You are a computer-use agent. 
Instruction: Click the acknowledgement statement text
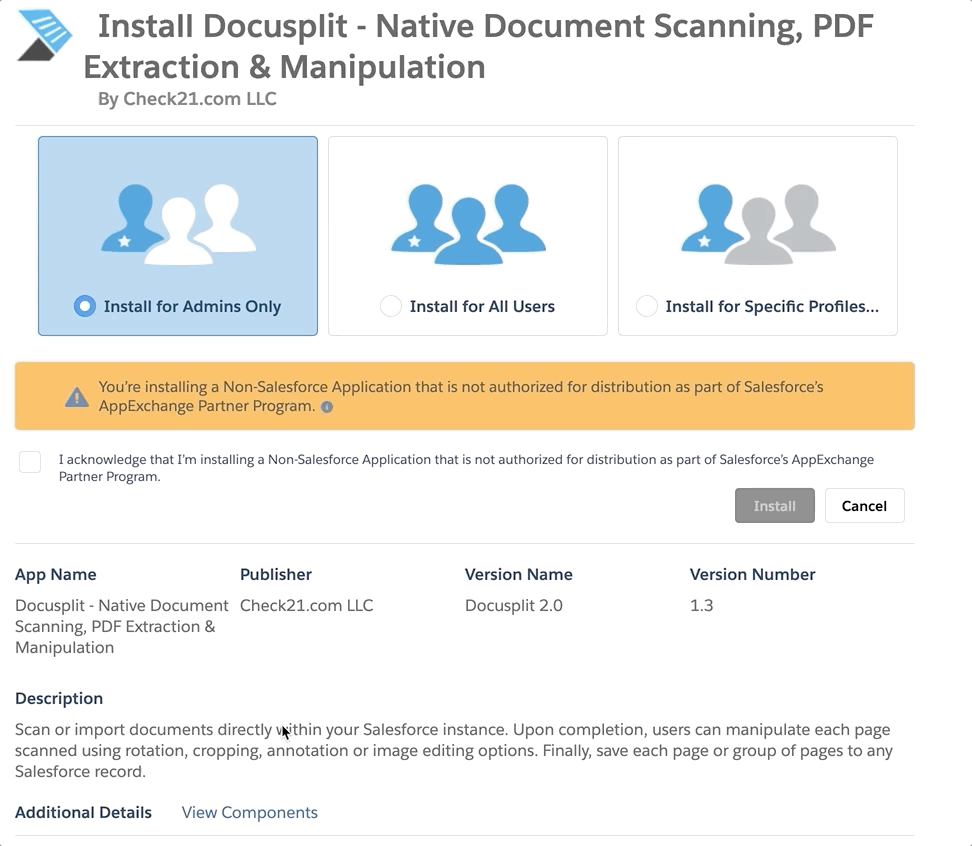[x=466, y=468]
